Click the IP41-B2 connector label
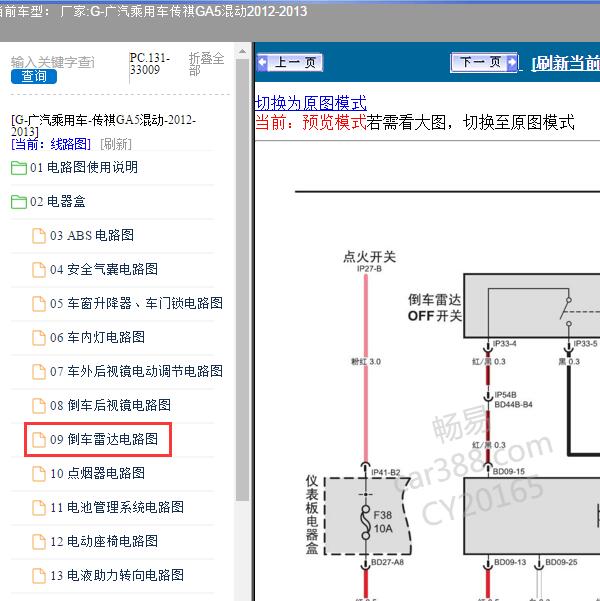This screenshot has height=601, width=600. pyautogui.click(x=386, y=473)
